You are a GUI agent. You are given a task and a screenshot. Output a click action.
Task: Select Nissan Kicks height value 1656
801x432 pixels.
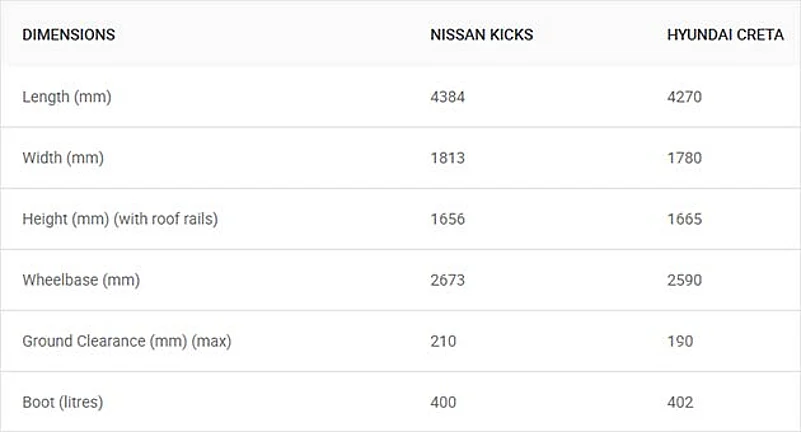pos(447,219)
